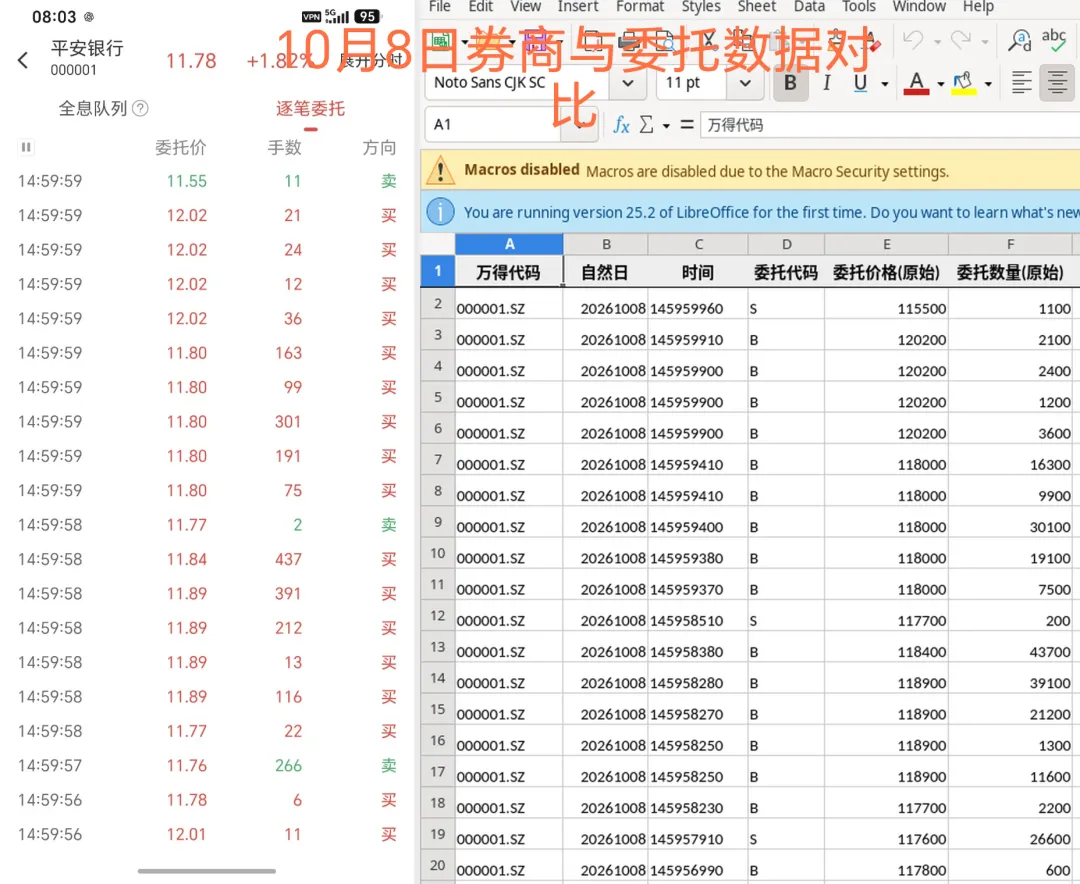Viewport: 1080px width, 884px height.
Task: Select column F header
Action: [1010, 244]
